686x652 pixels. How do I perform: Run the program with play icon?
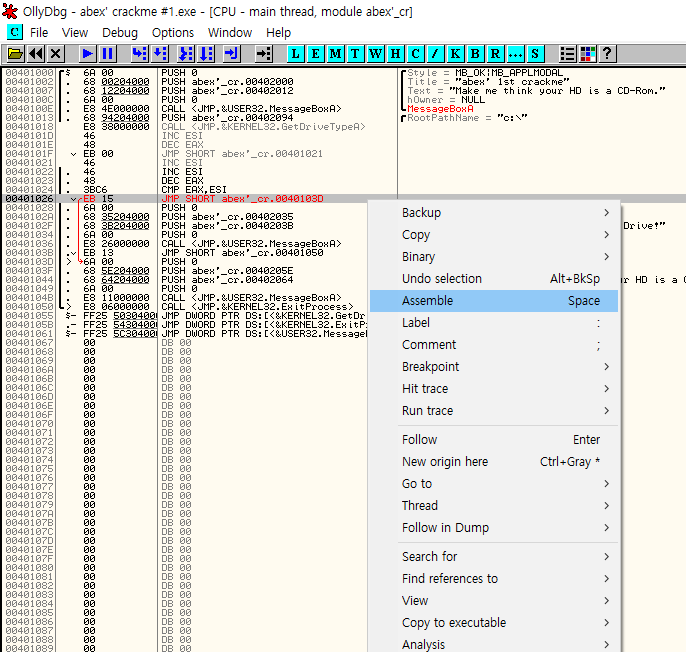(88, 54)
